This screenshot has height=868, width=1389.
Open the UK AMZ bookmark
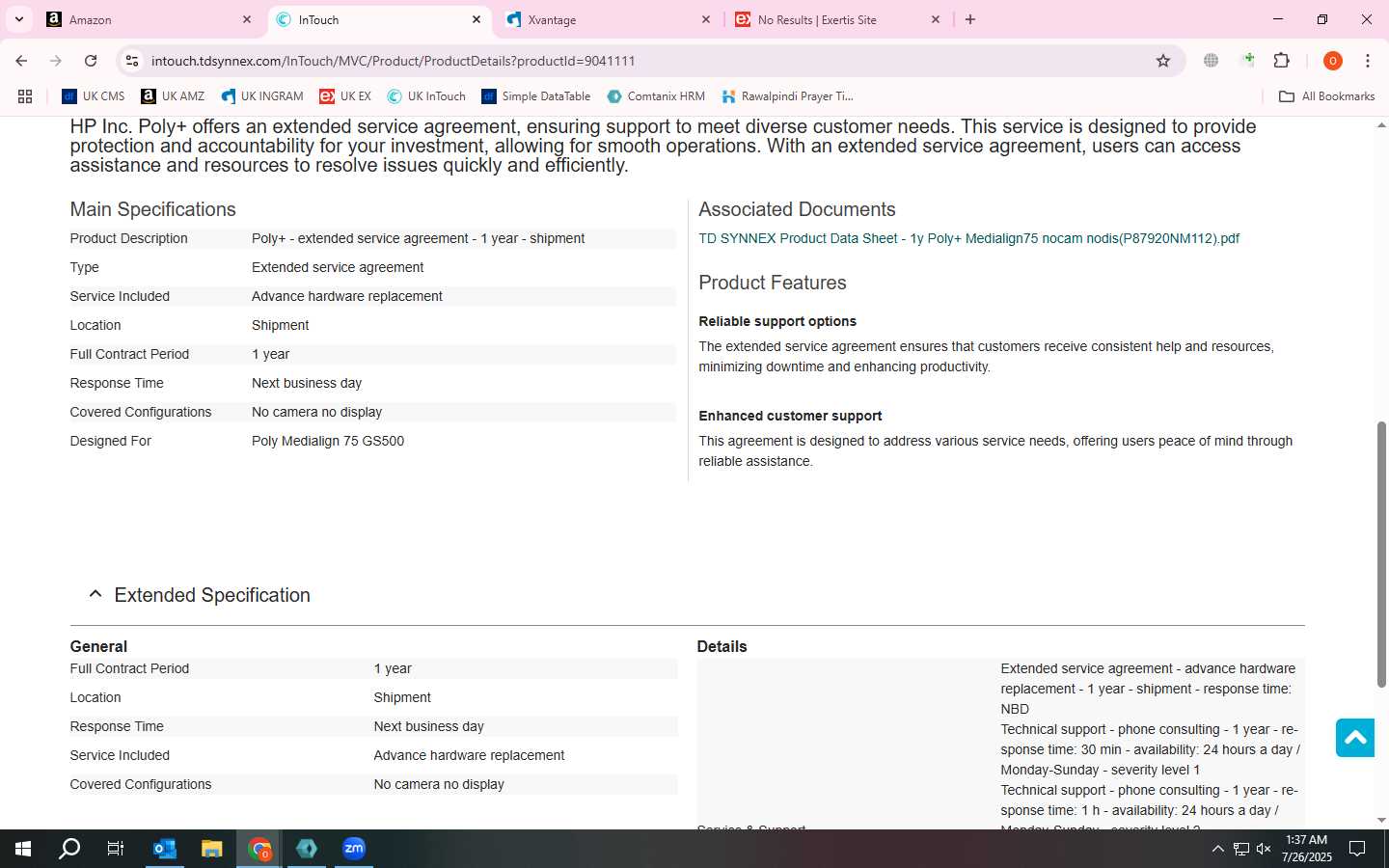point(173,96)
